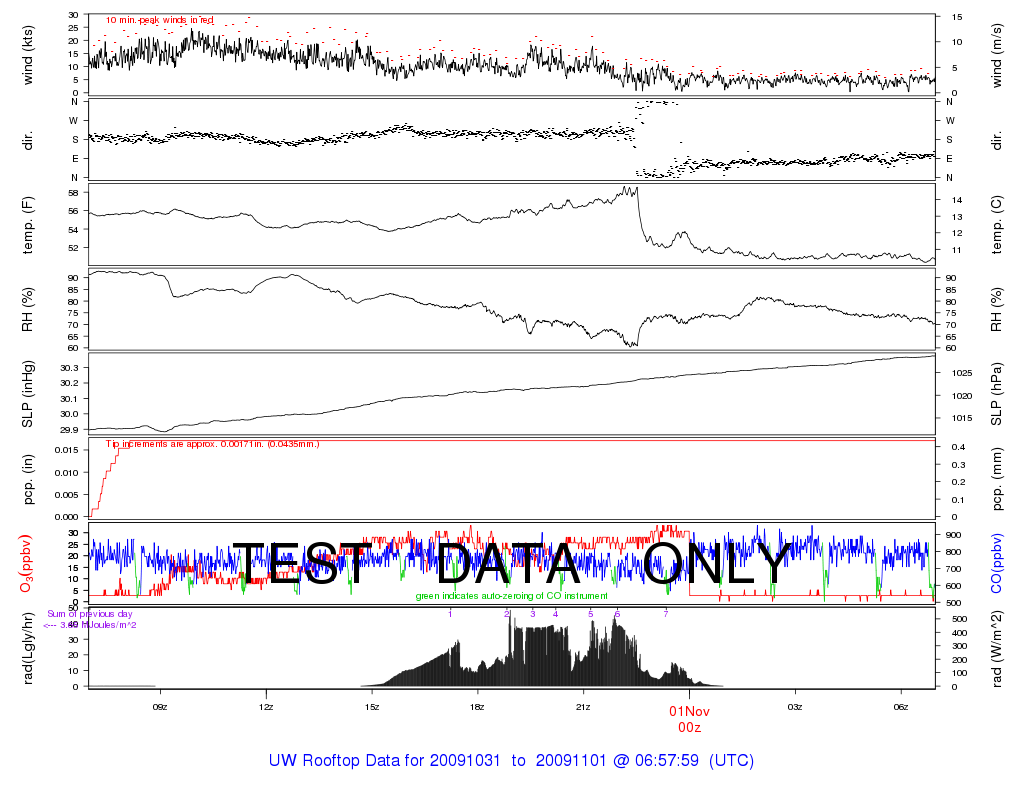Click purple marker 7 in radiation panel

(666, 614)
